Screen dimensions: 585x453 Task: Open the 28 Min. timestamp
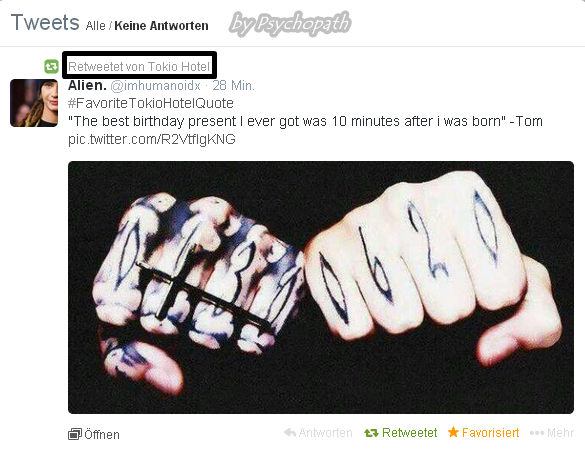point(234,86)
